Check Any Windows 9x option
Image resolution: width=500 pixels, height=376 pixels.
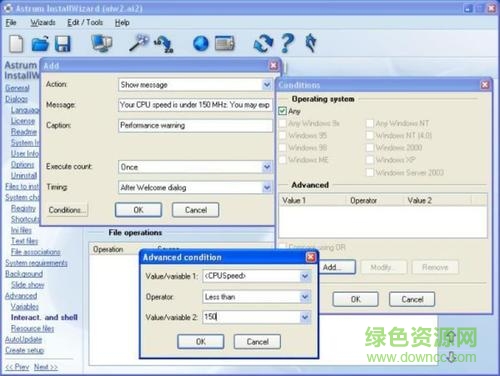point(282,123)
